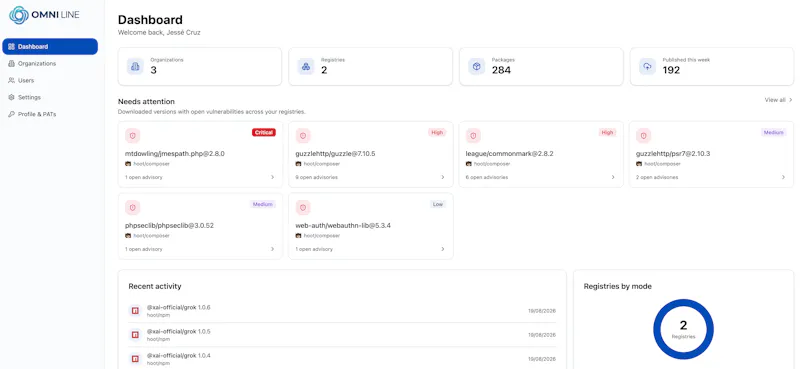Open the Dashboard sidebar item
Image resolution: width=800 pixels, height=369 pixels.
(50, 46)
